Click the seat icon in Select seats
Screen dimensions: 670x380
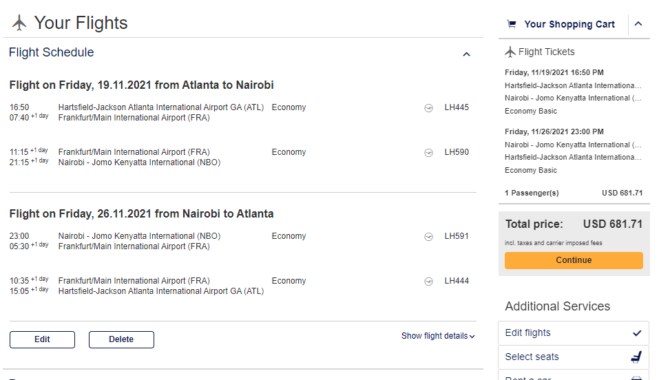point(637,356)
